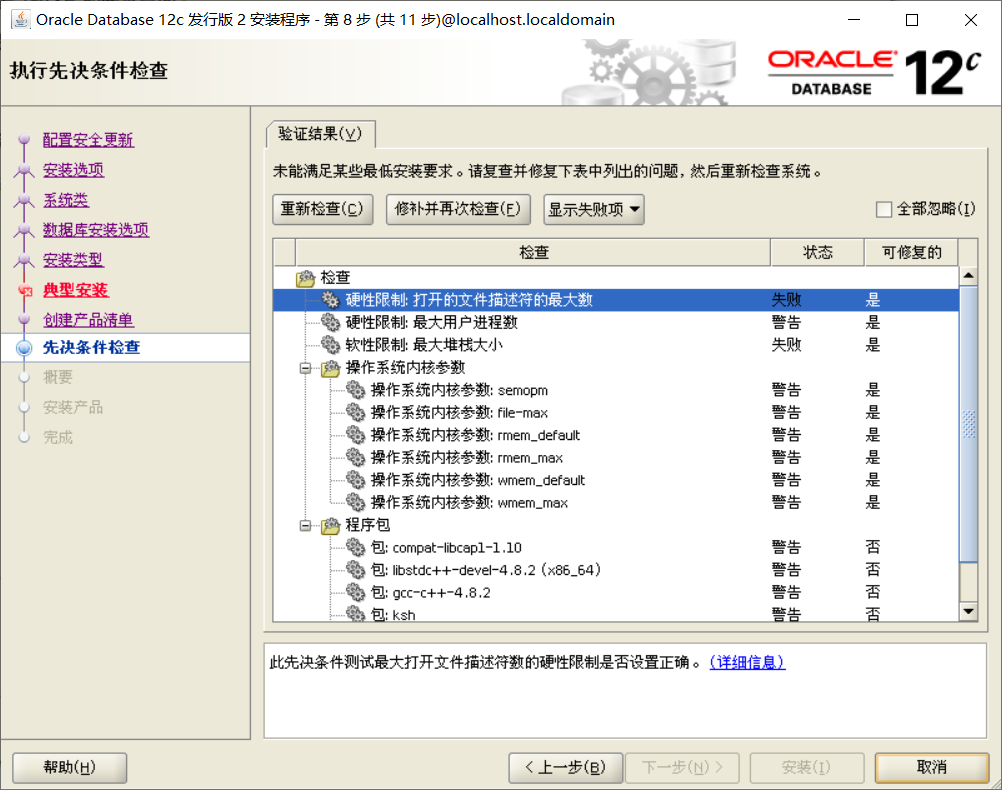Click the scrollbar up arrow in results table
This screenshot has width=1002, height=790.
pyautogui.click(x=969, y=275)
